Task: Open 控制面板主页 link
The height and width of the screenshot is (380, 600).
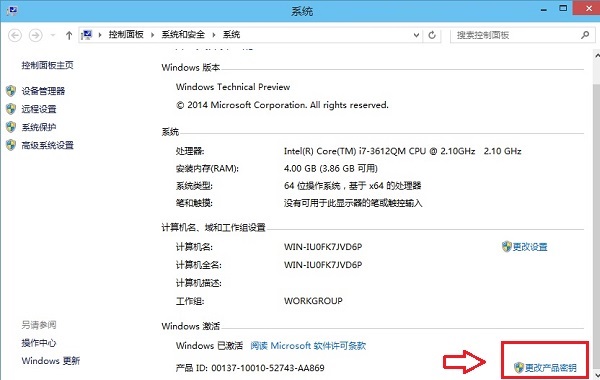Action: pos(47,65)
